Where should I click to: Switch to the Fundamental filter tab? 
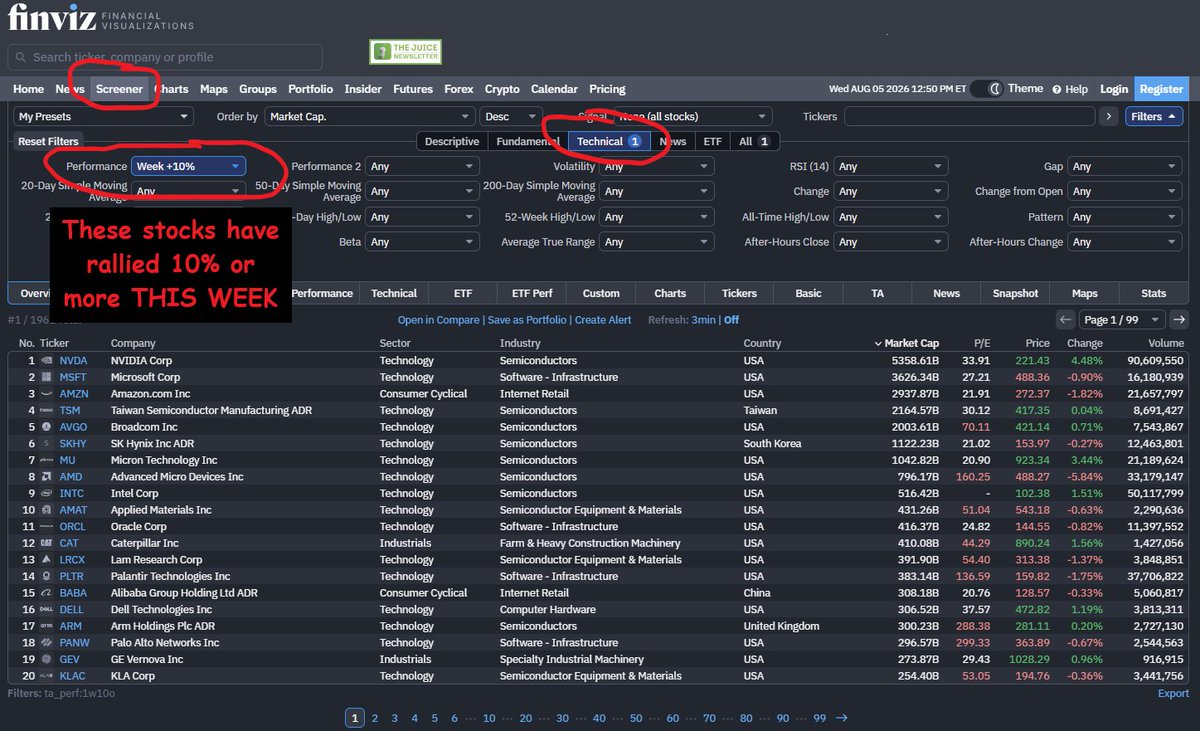528,141
